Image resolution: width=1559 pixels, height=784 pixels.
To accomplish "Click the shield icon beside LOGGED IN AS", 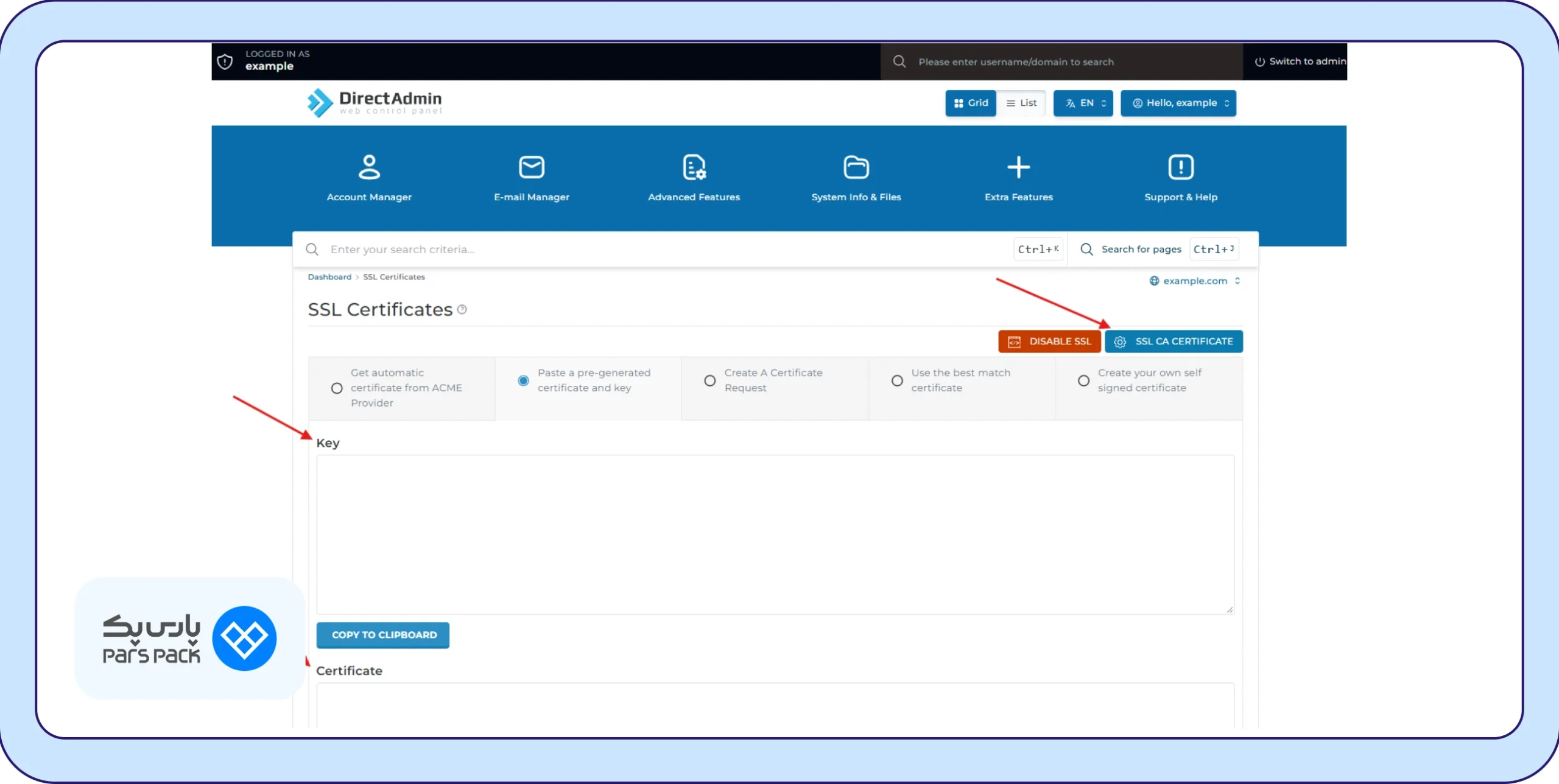I will coord(225,61).
